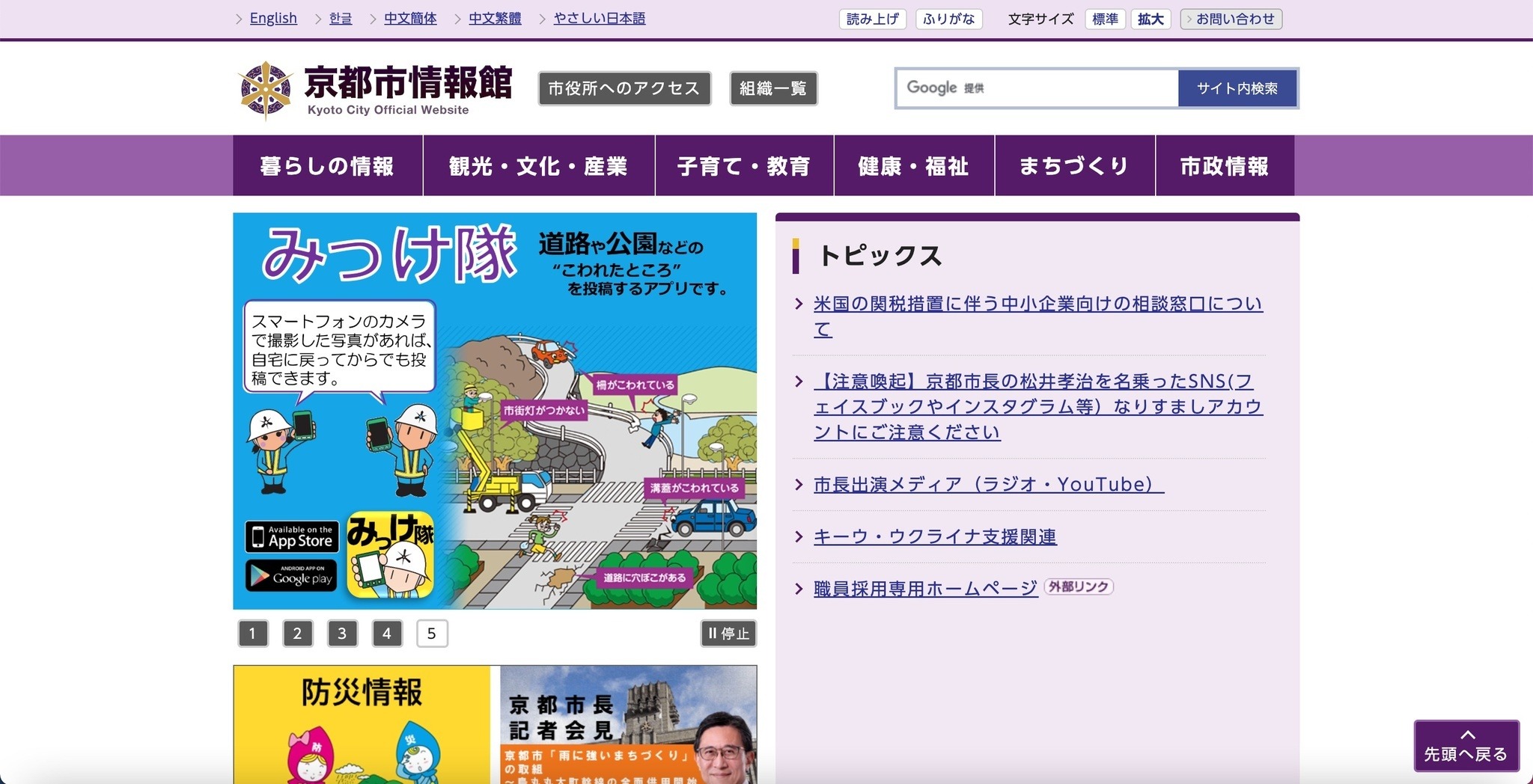Click the Google Play download badge
Viewport: 1533px width, 784px height.
(291, 576)
